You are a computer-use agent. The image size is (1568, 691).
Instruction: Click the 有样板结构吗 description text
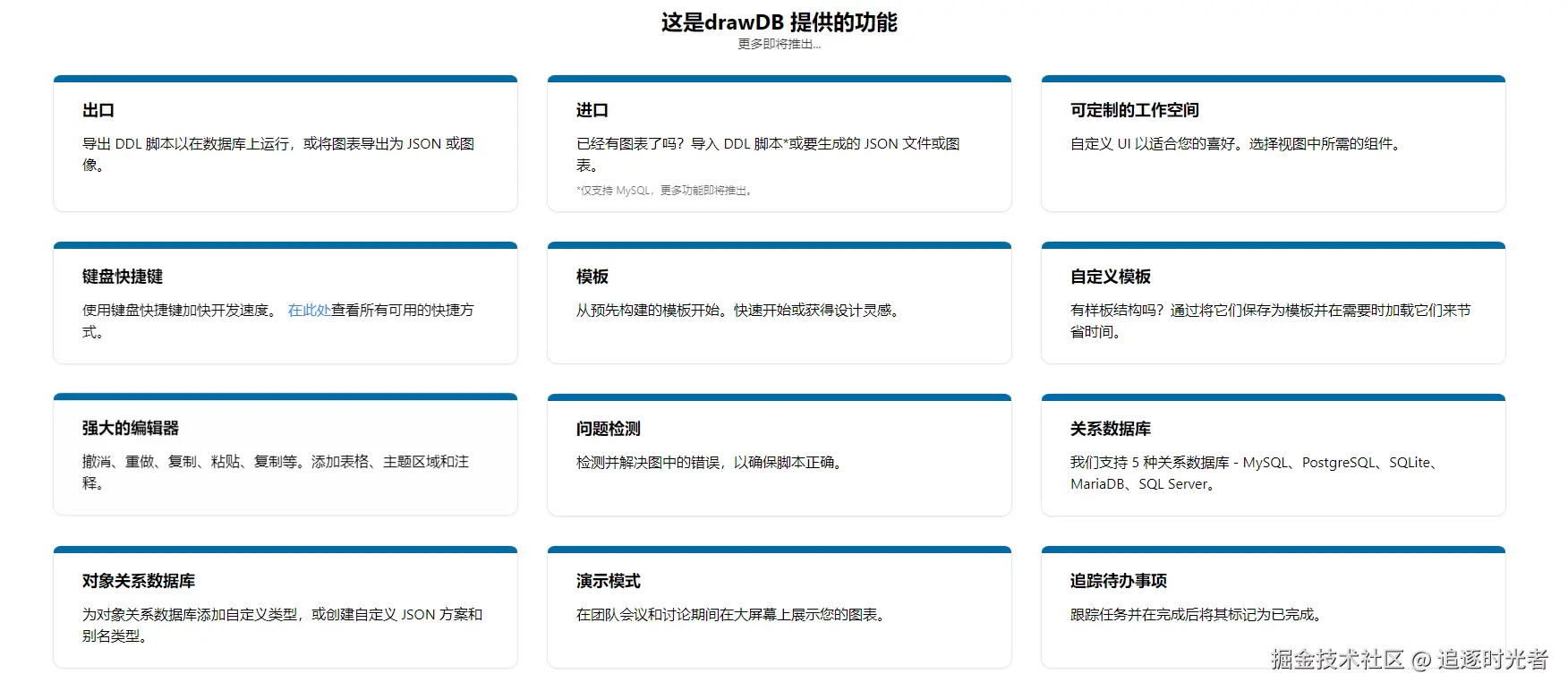click(1271, 320)
